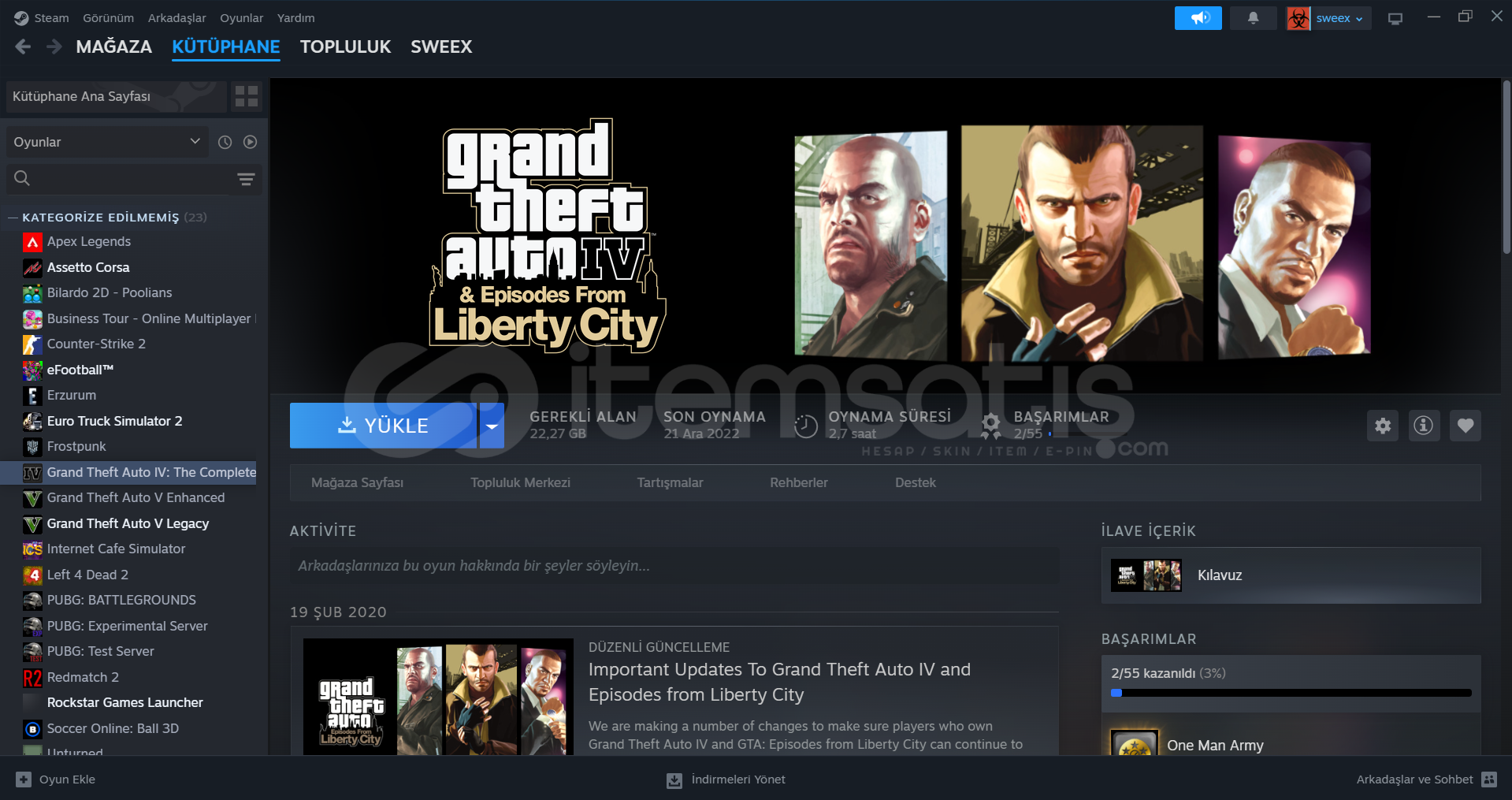This screenshot has width=1512, height=800.
Task: Click the İndirmeleri Yönet download icon
Action: click(x=674, y=780)
